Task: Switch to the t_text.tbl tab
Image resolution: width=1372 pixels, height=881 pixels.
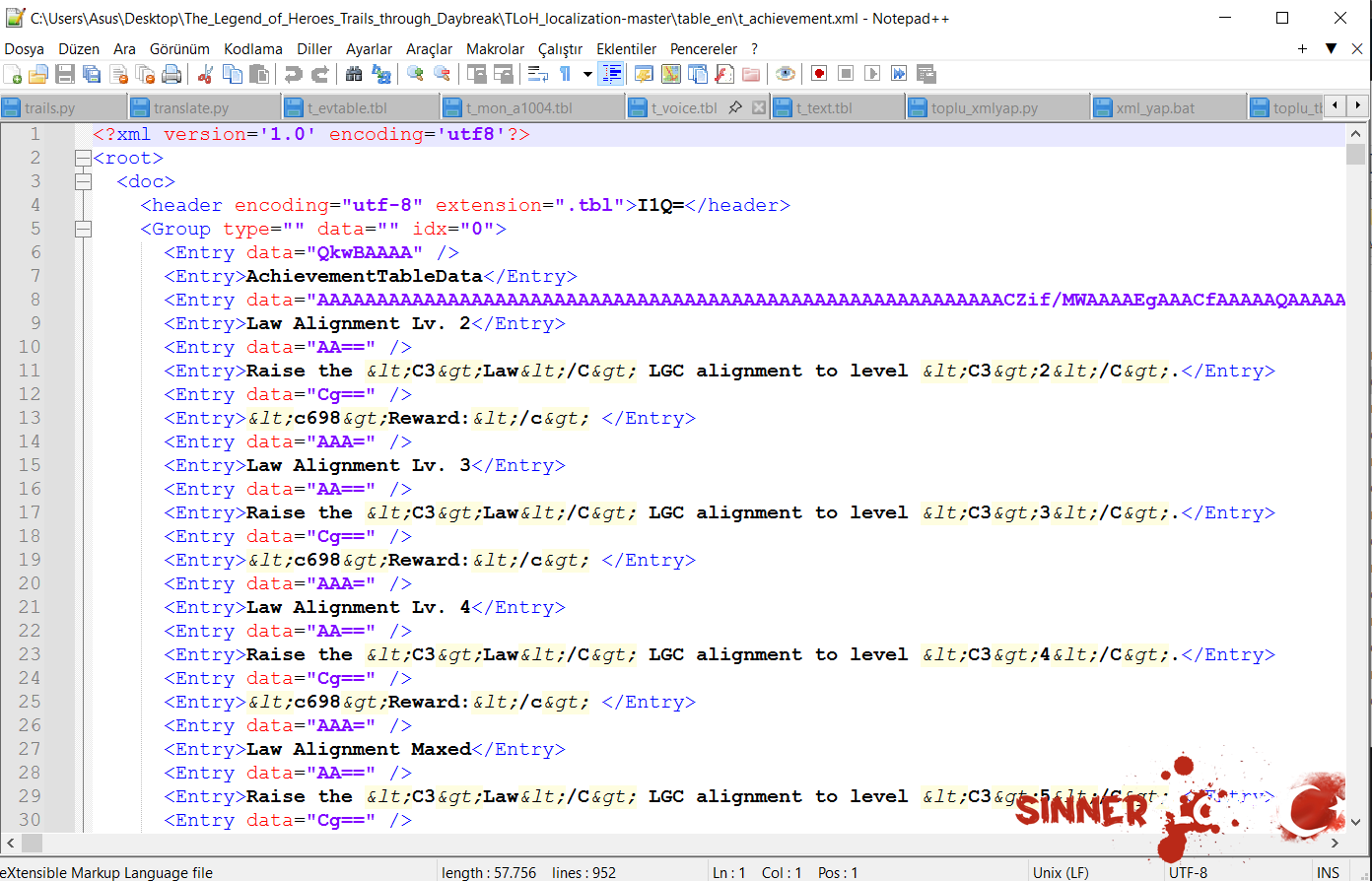Action: (x=824, y=108)
